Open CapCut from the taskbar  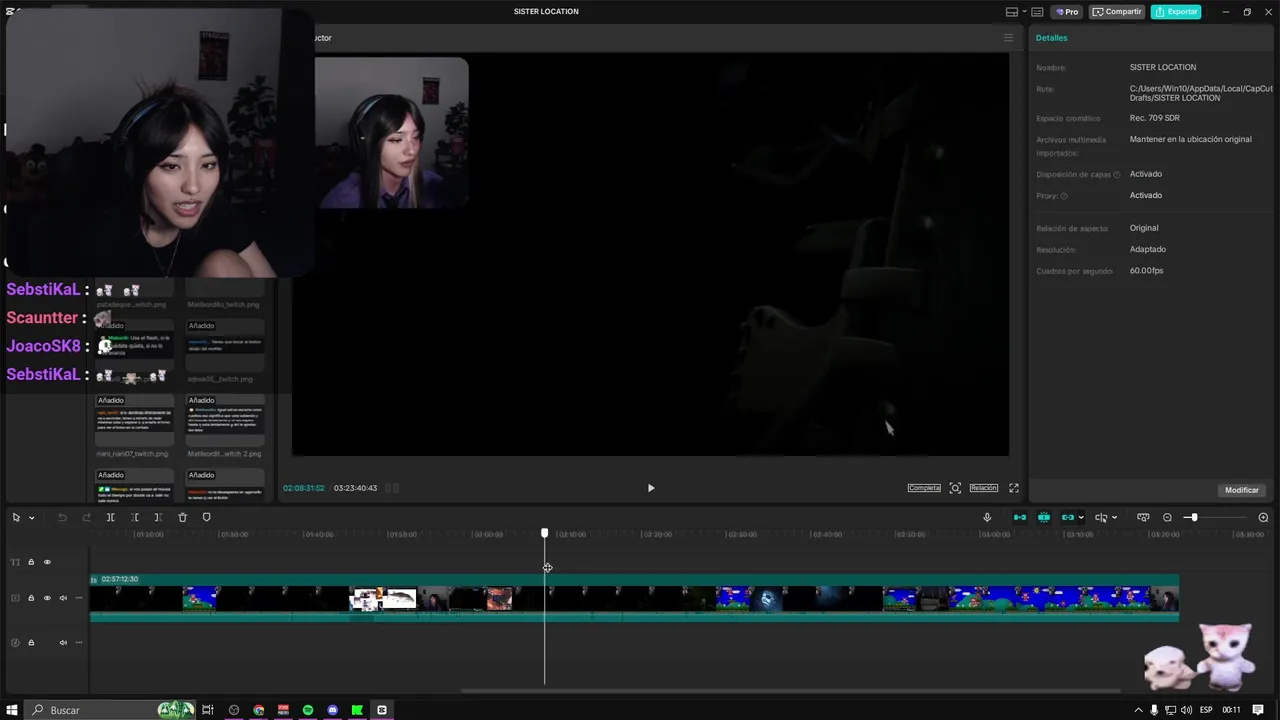coord(382,710)
